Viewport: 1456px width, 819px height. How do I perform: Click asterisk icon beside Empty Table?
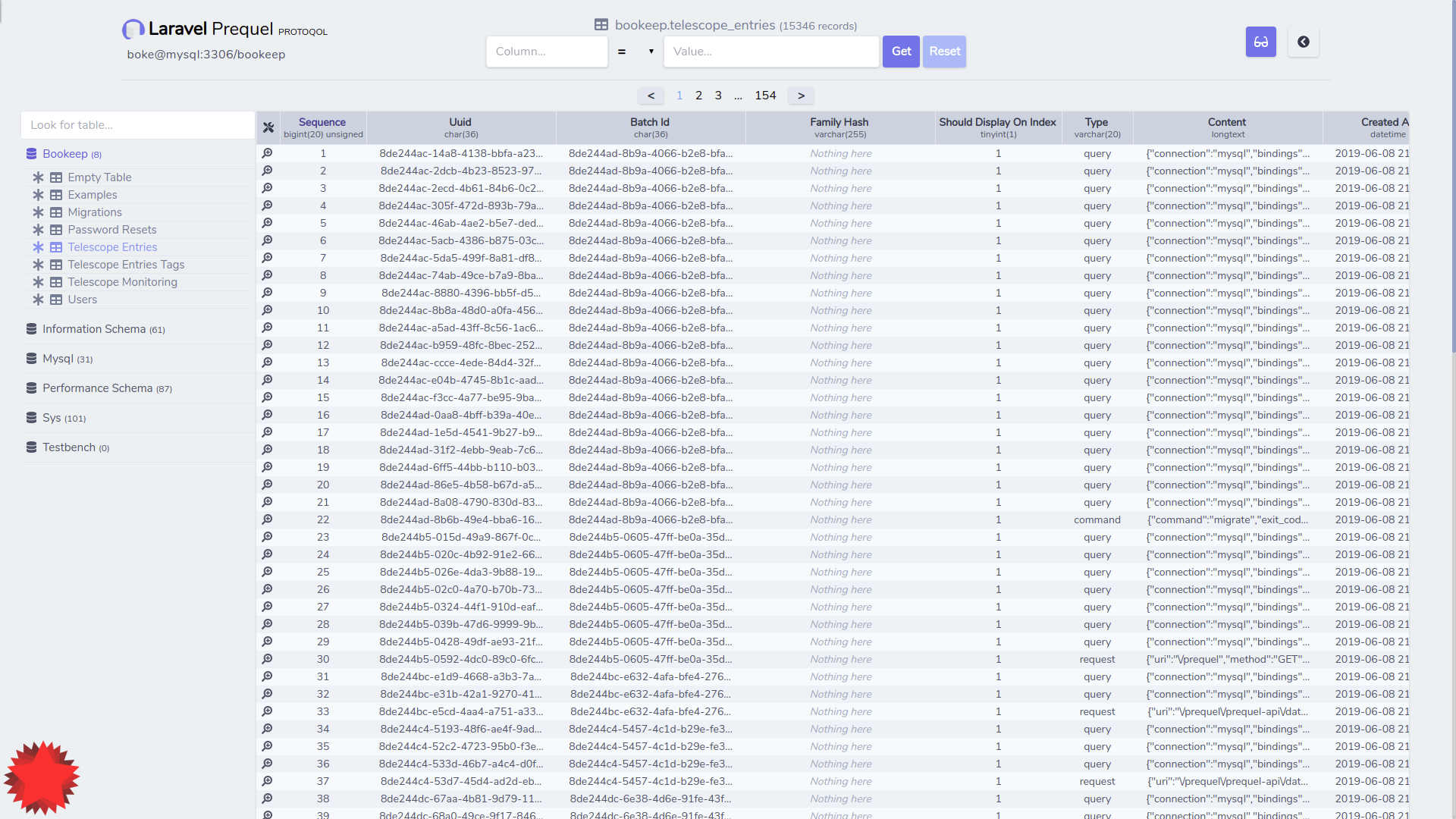pyautogui.click(x=38, y=177)
